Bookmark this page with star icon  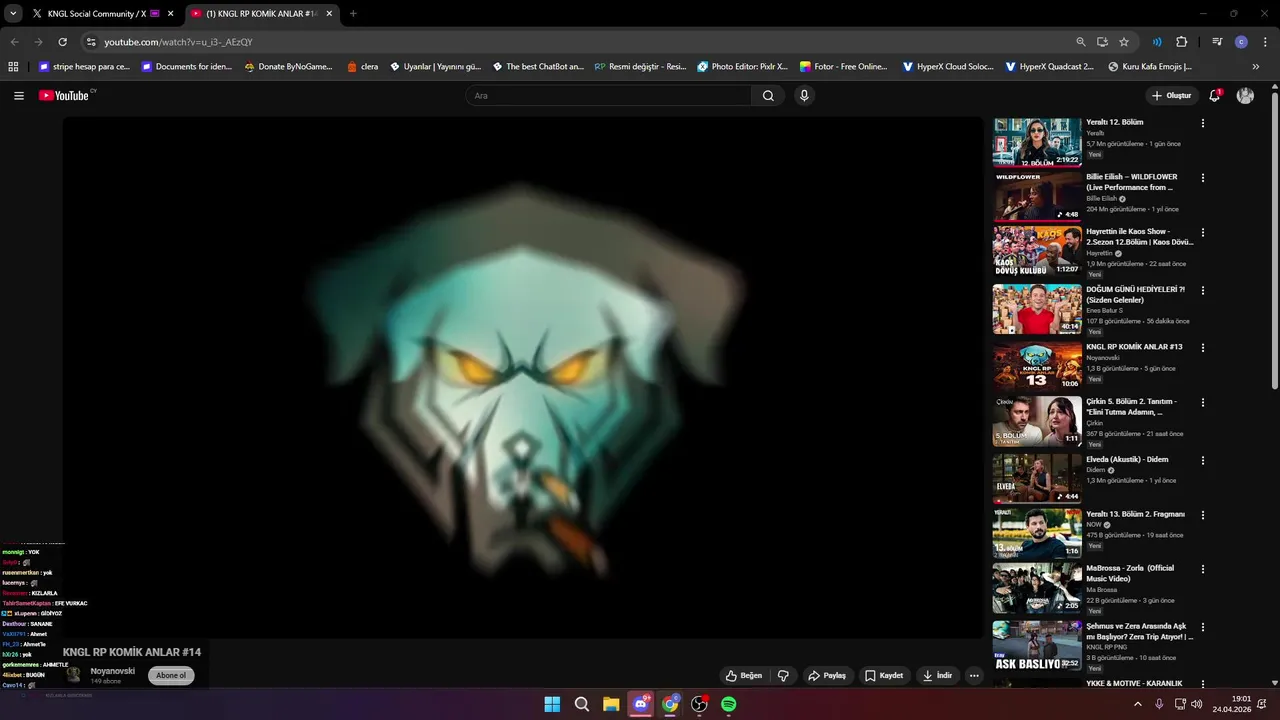tap(1124, 42)
